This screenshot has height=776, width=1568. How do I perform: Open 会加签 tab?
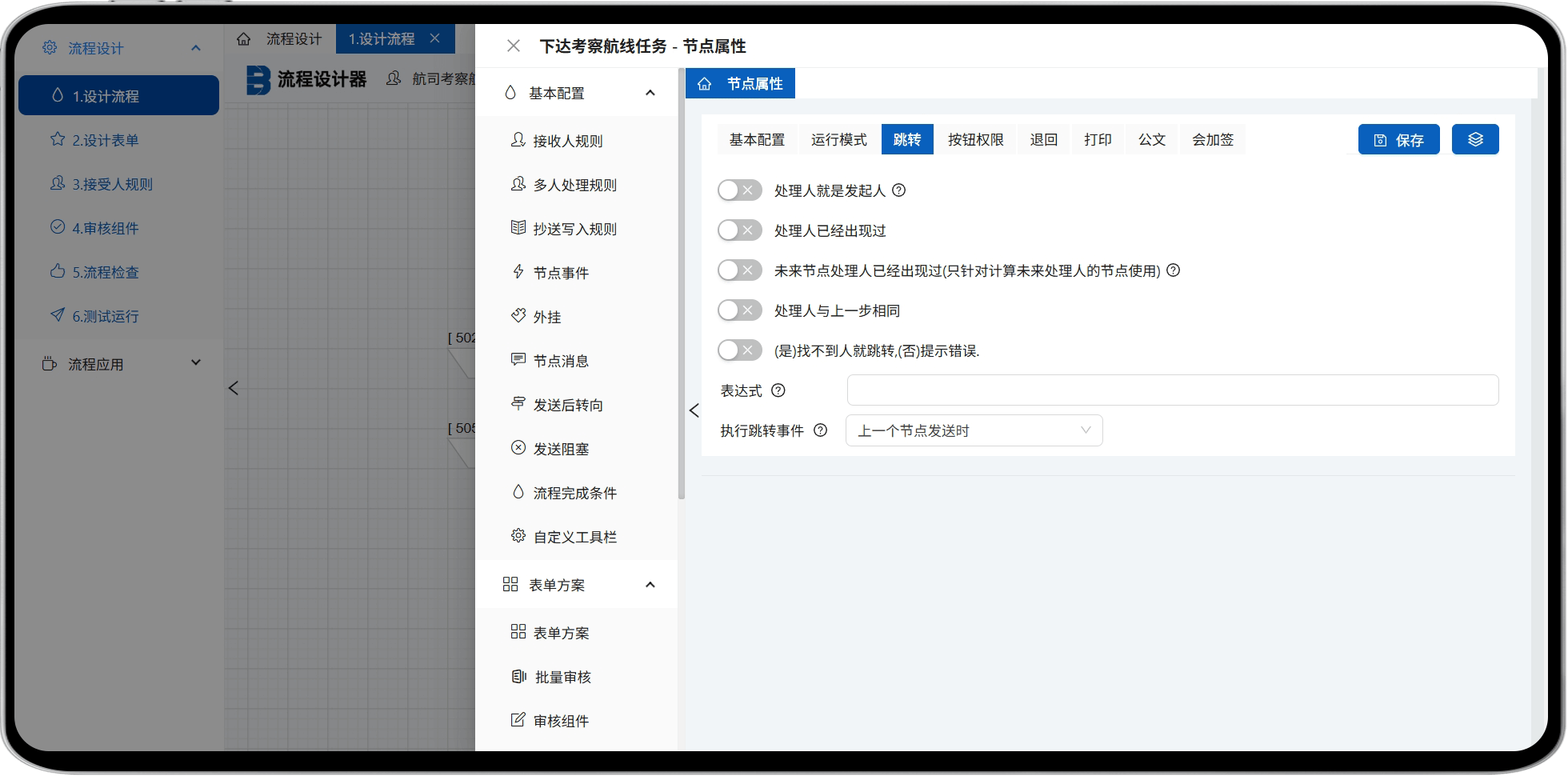[1213, 139]
